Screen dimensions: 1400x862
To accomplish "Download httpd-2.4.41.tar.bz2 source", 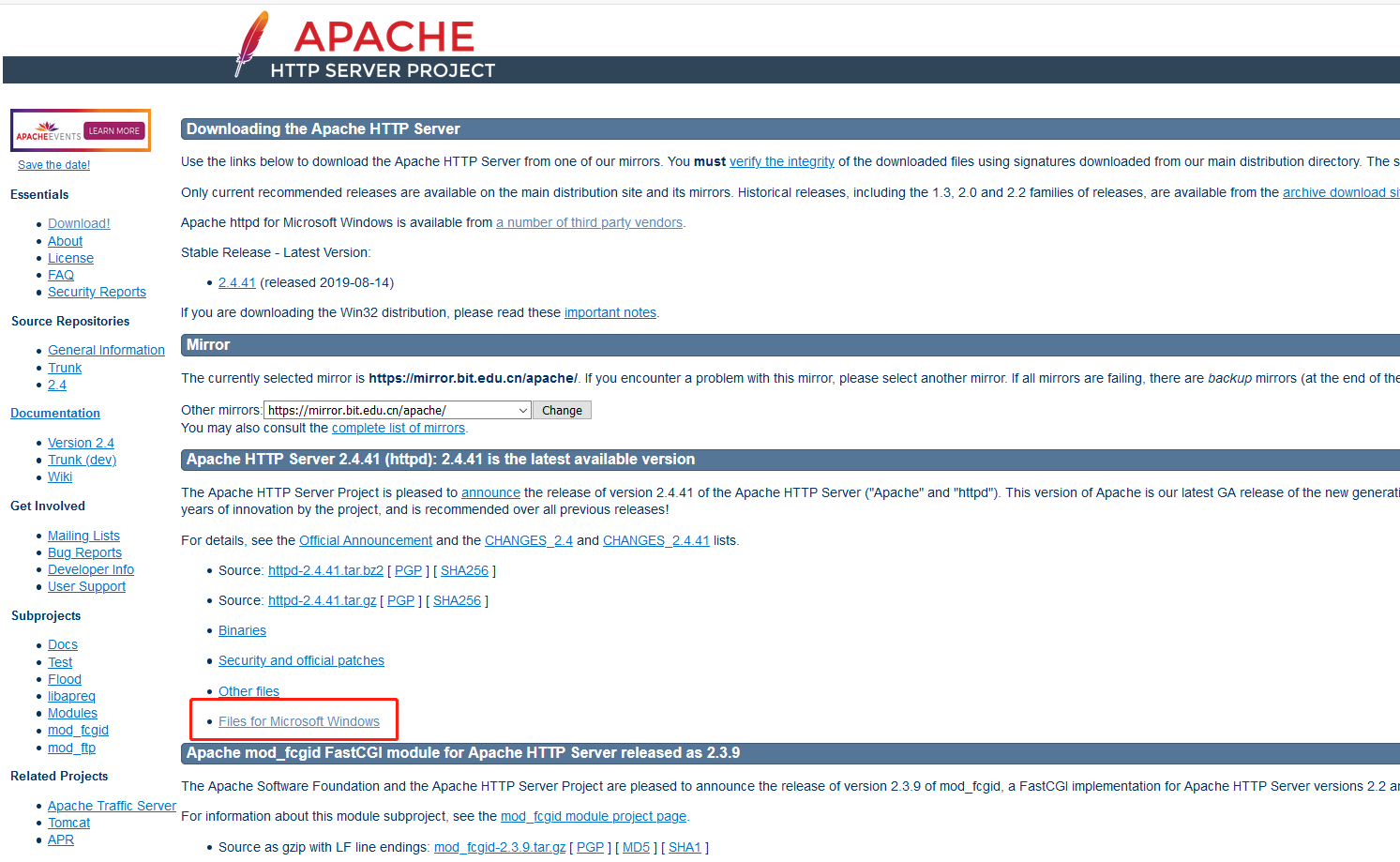I will (325, 570).
